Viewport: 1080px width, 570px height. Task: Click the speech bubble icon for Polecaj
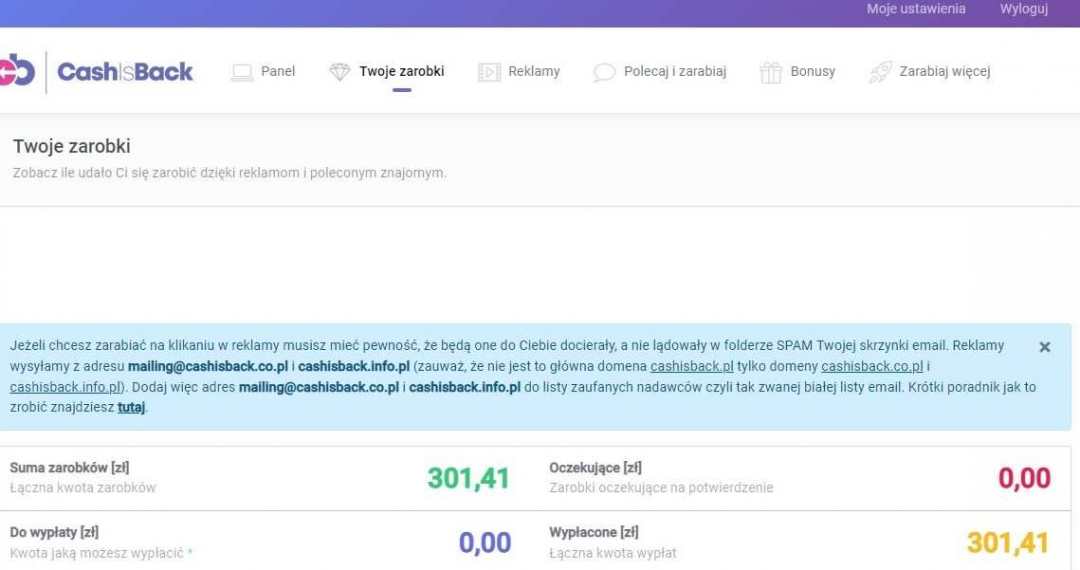pyautogui.click(x=604, y=72)
